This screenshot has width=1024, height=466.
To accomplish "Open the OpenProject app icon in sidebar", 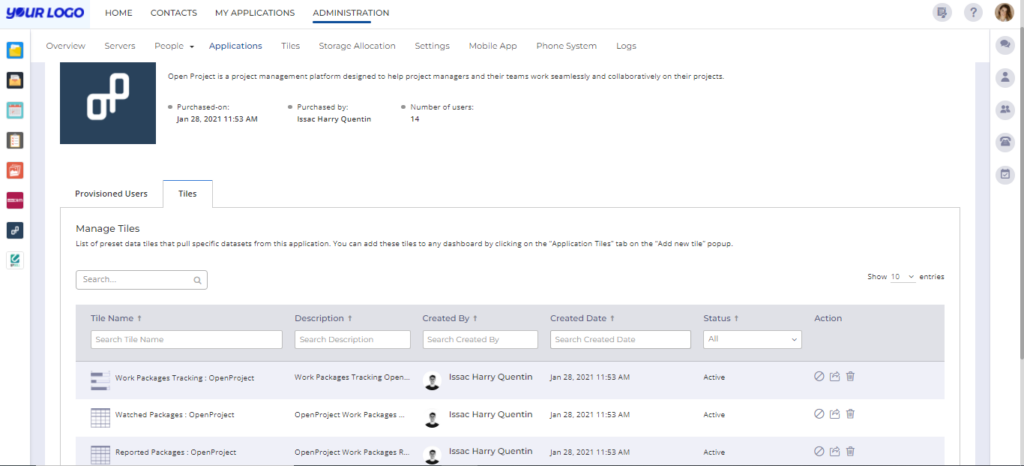I will (x=15, y=230).
